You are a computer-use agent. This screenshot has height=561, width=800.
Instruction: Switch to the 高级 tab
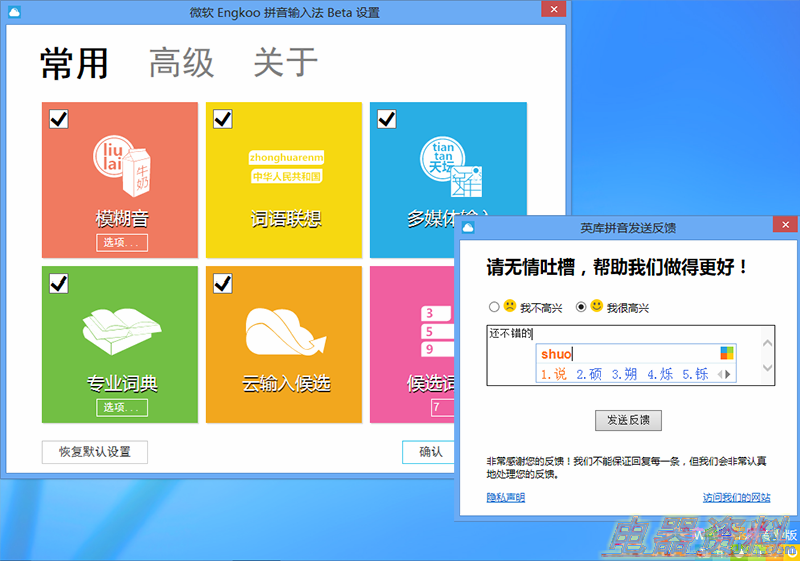[181, 63]
